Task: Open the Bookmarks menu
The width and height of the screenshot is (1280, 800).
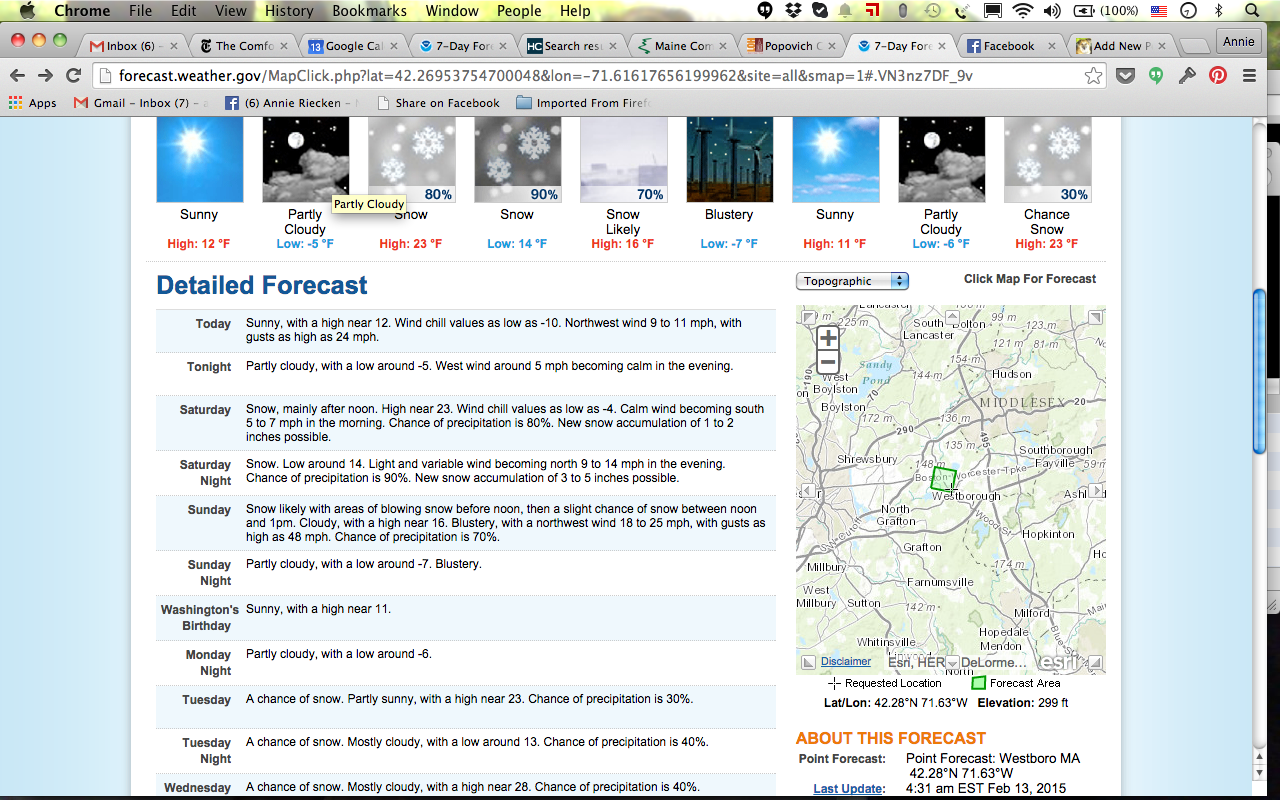Action: click(369, 11)
